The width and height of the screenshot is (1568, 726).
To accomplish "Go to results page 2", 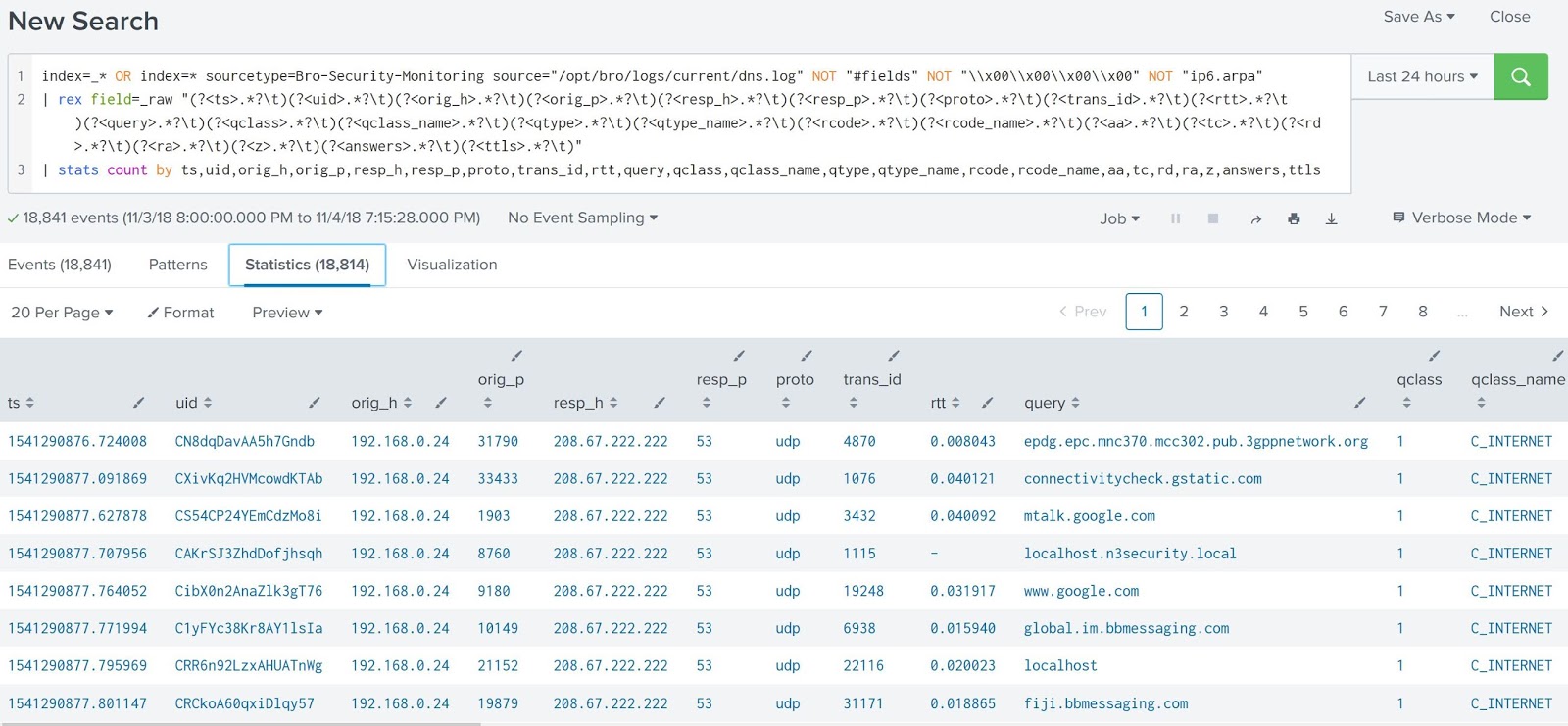I will tap(1184, 312).
